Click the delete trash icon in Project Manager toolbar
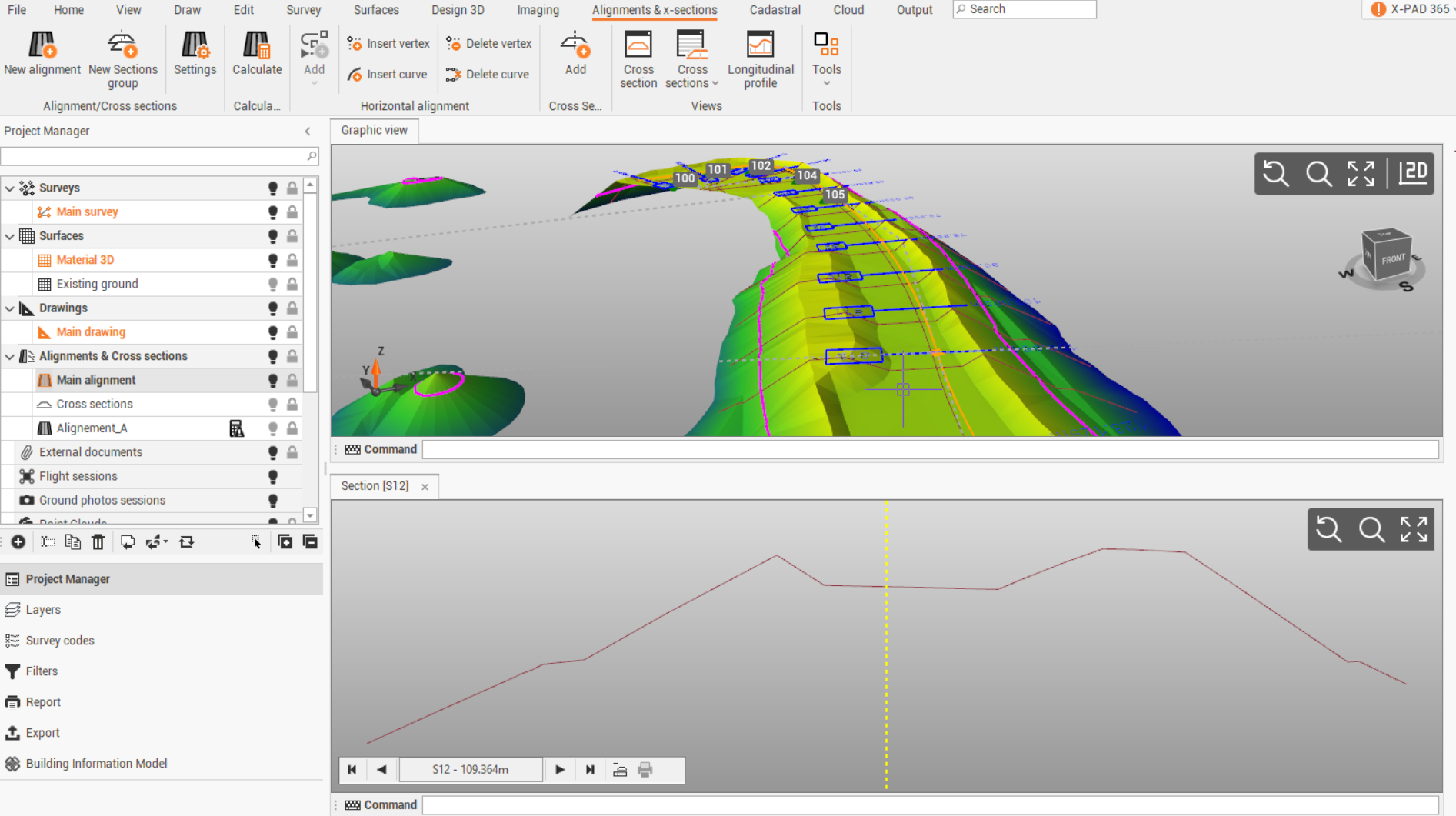The width and height of the screenshot is (1456, 816). 98,542
